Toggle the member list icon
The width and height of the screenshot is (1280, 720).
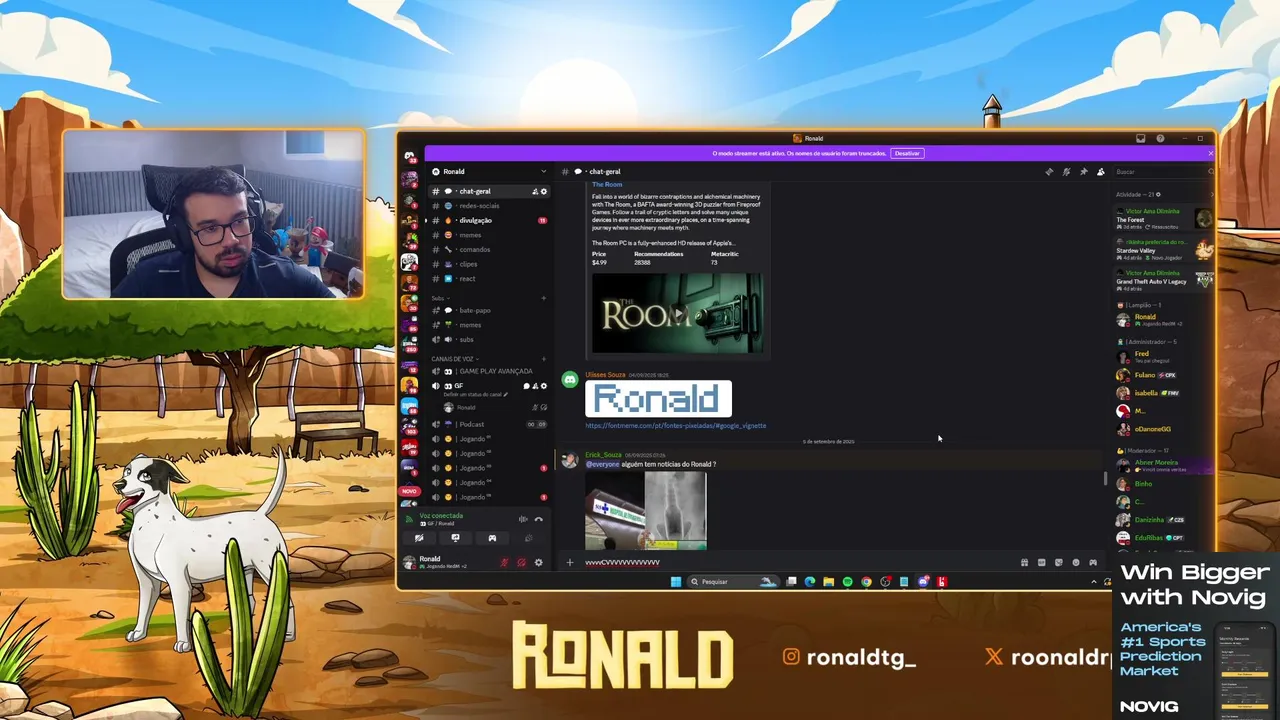1100,172
